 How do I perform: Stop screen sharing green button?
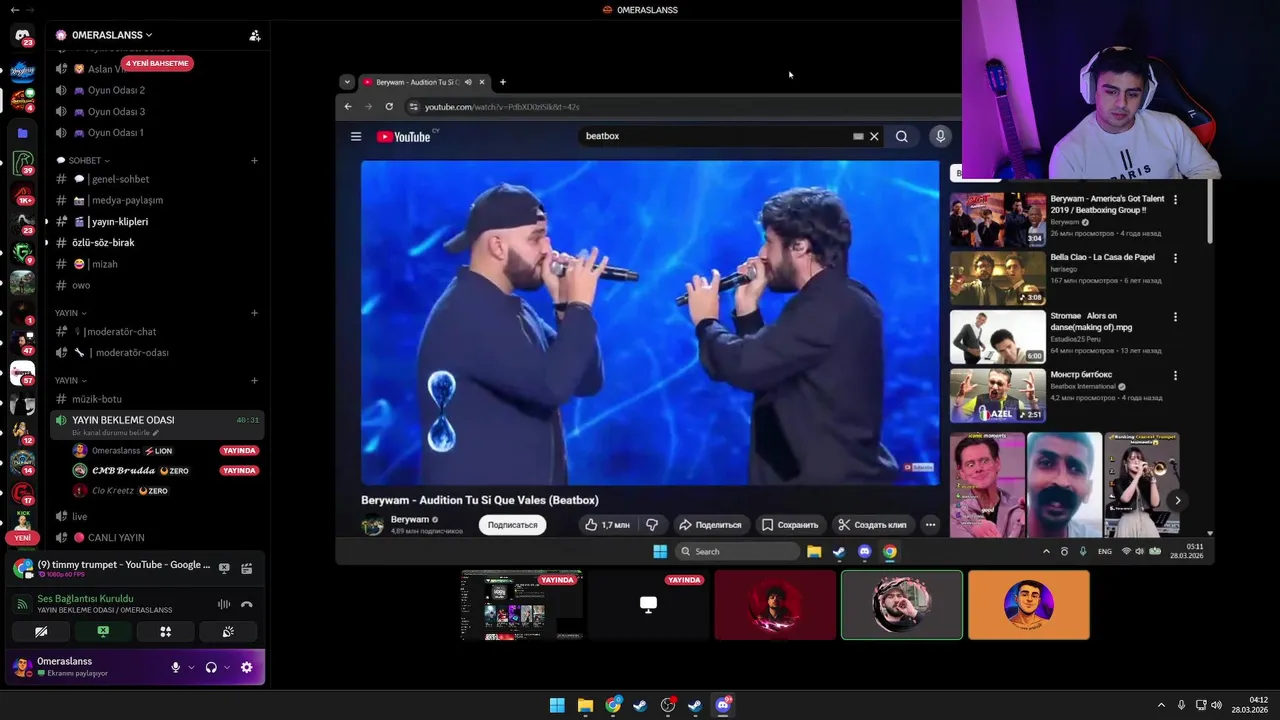(x=103, y=632)
